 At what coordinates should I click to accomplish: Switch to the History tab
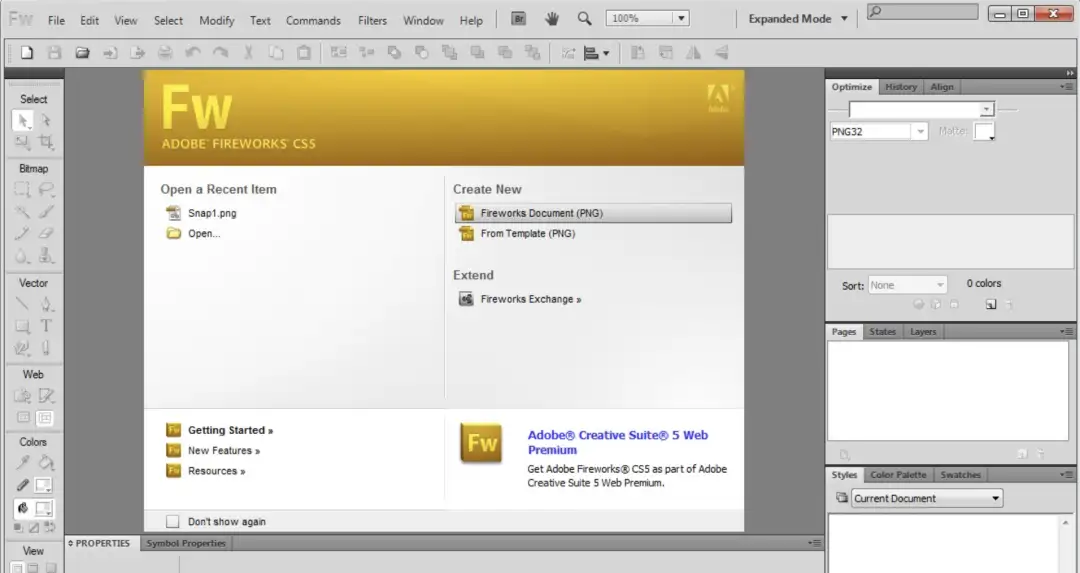900,87
